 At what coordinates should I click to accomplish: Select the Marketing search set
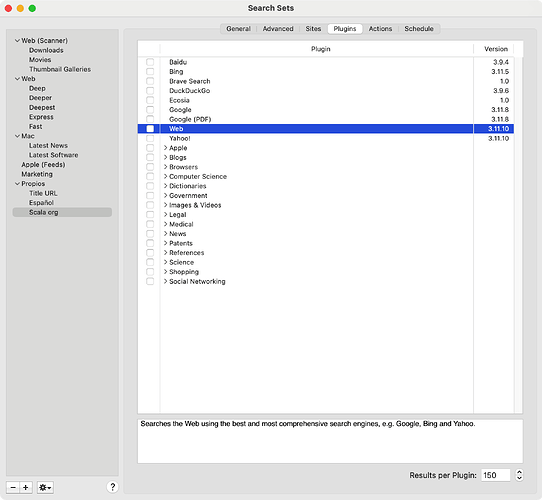pos(37,174)
